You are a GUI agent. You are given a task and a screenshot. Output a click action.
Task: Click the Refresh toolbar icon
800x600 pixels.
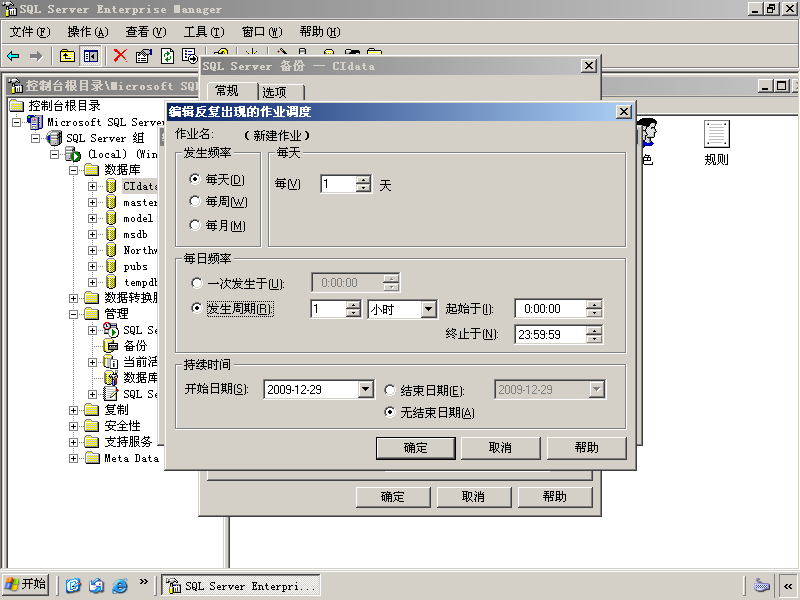point(167,56)
